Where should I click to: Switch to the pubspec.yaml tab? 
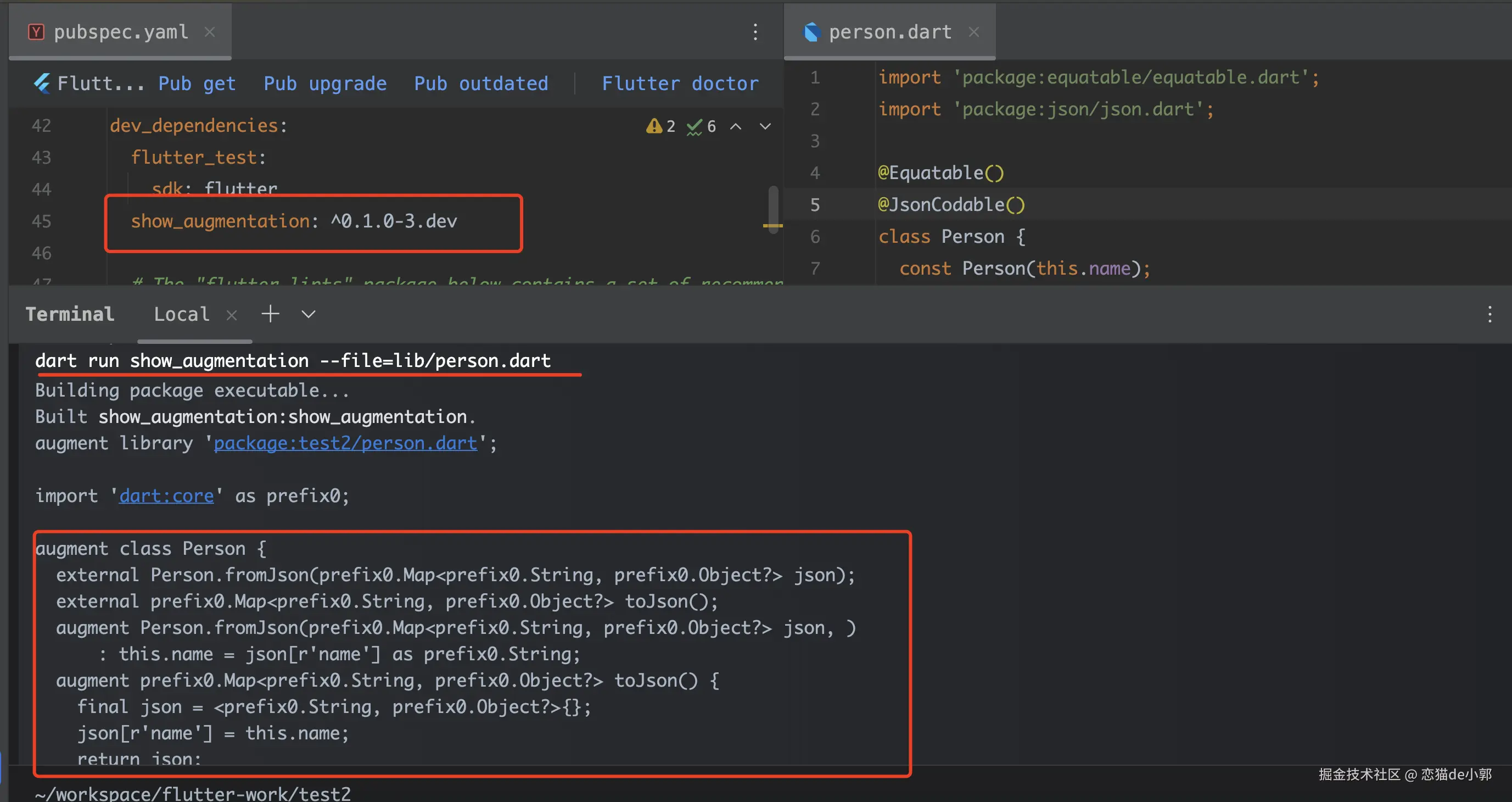coord(120,32)
